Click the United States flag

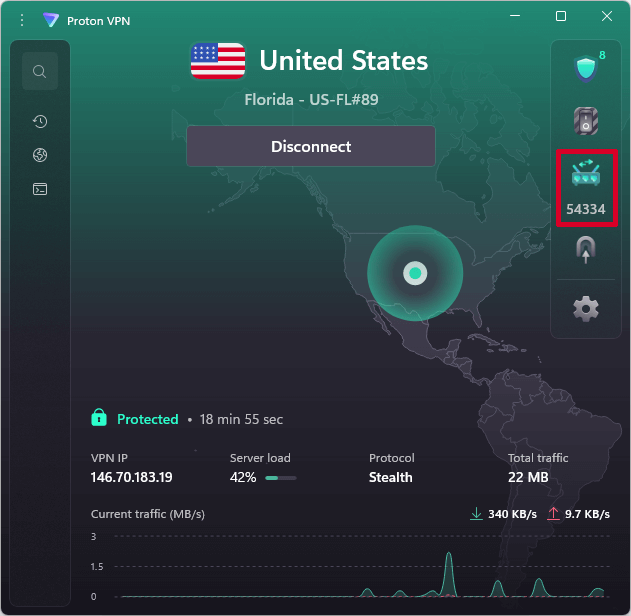218,61
